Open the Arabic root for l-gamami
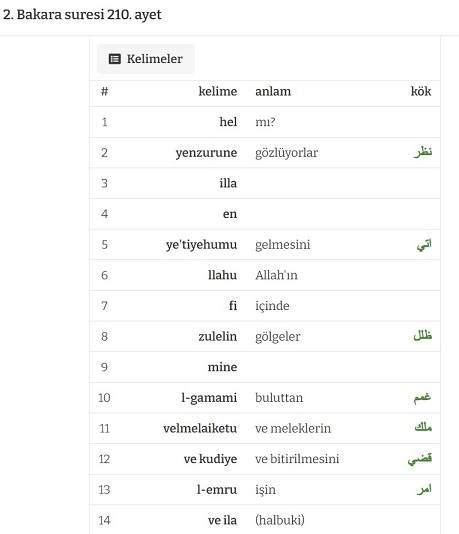 (422, 397)
